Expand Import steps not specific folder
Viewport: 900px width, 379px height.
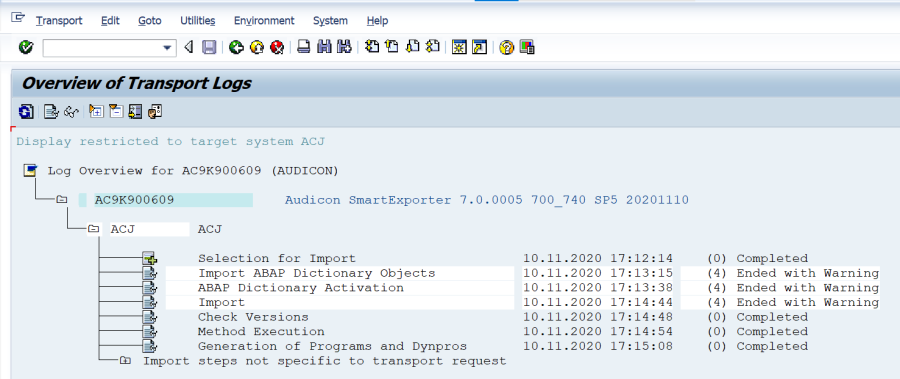tap(125, 361)
